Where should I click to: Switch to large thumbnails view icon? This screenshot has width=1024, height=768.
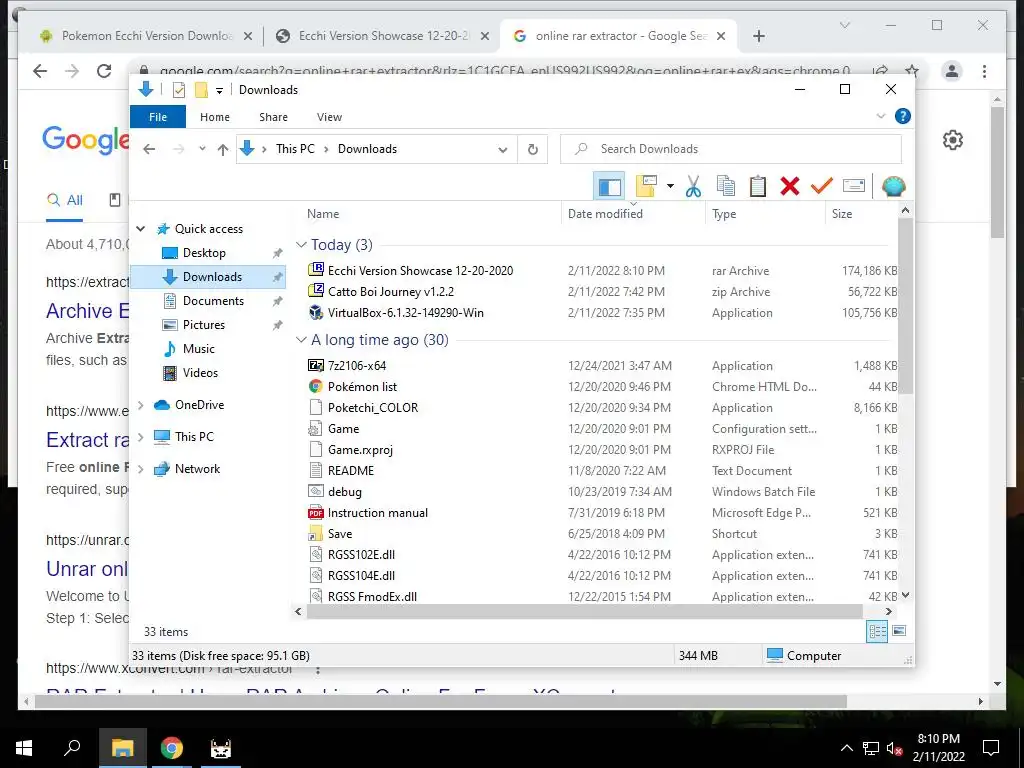click(x=899, y=631)
